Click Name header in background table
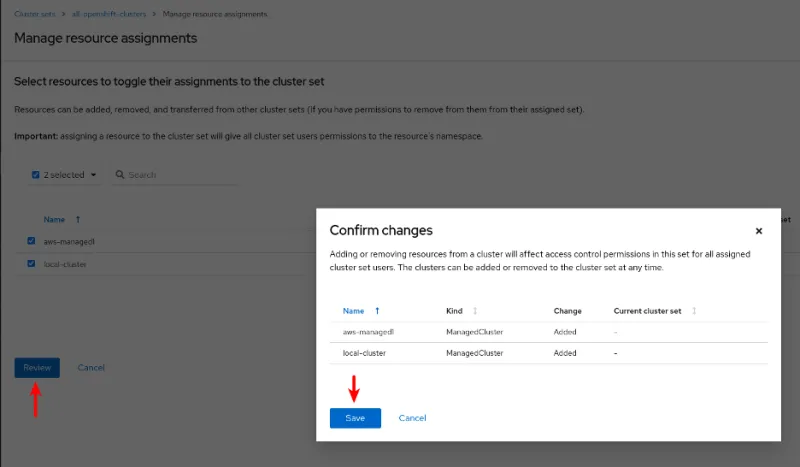Viewport: 800px width, 467px height. pyautogui.click(x=54, y=219)
